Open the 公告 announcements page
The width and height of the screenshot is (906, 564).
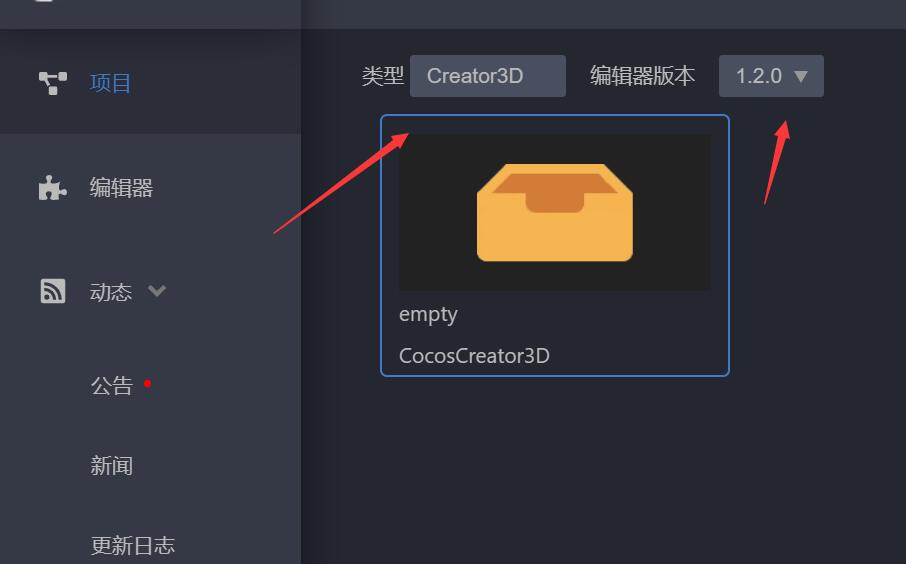[x=112, y=385]
